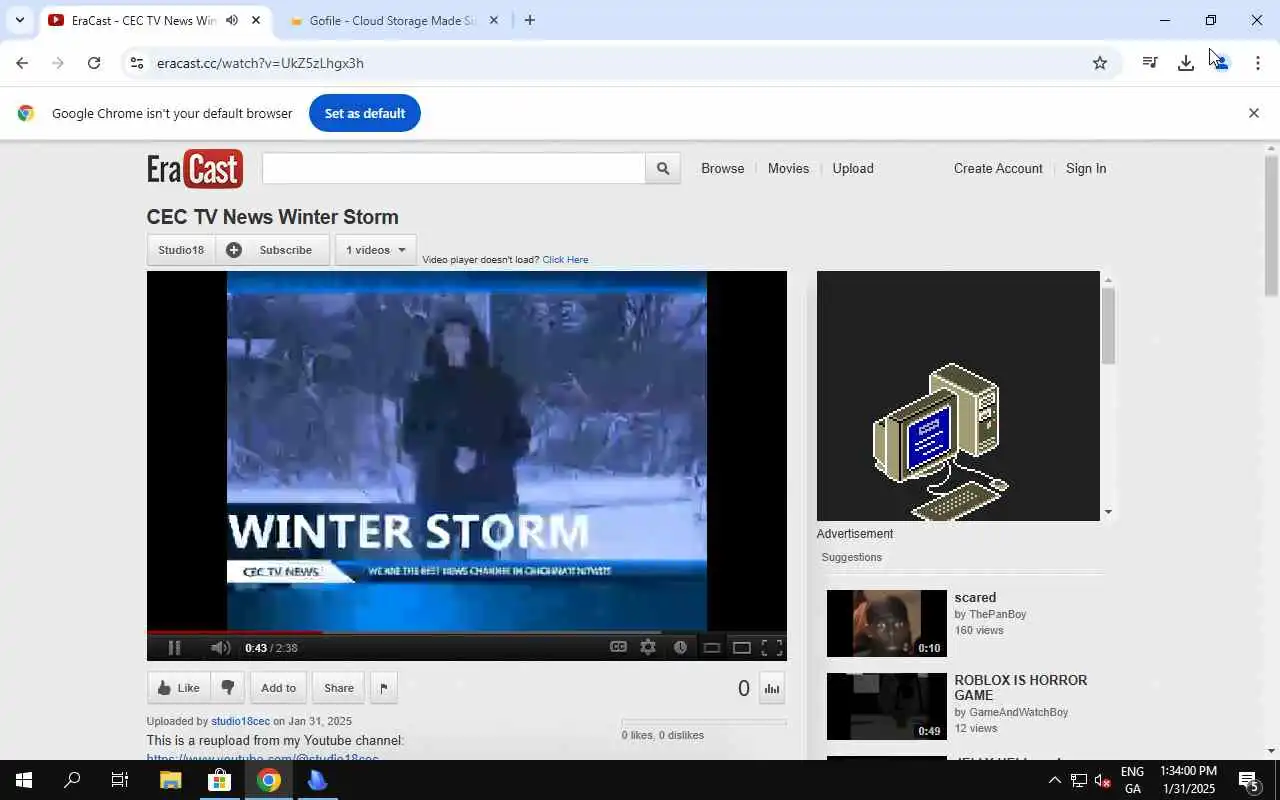Click the ENG GA language indicator
The height and width of the screenshot is (800, 1280).
coord(1132,781)
